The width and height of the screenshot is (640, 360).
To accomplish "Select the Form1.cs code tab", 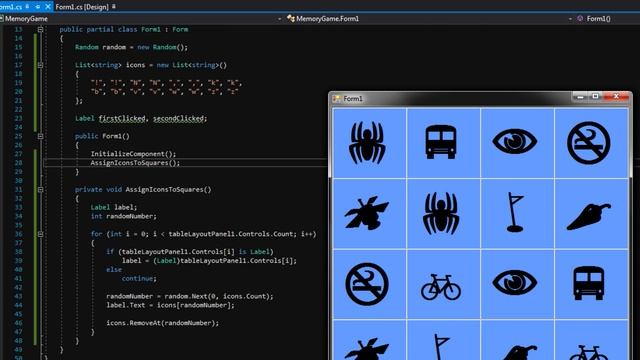I will 11,7.
